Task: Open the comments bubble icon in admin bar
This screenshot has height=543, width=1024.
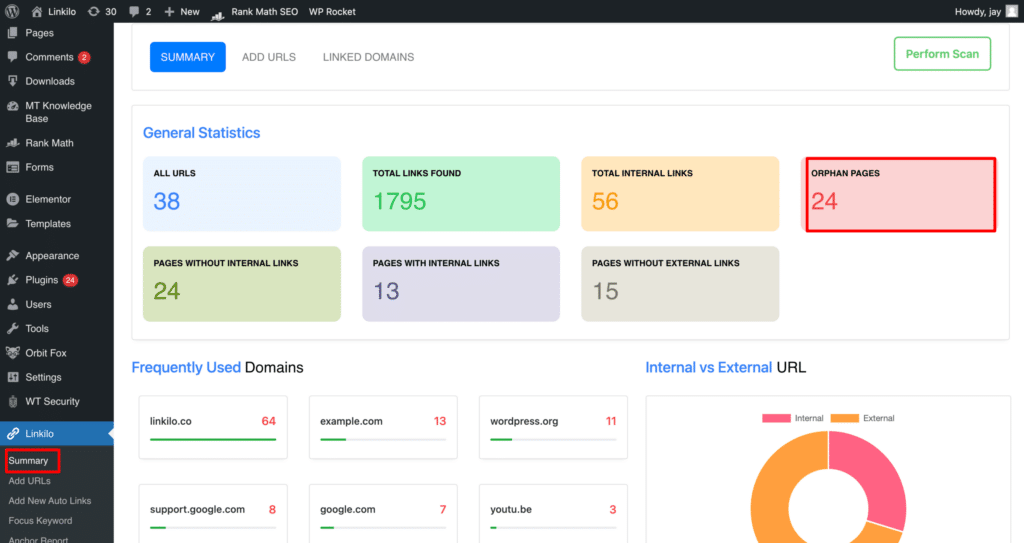Action: coord(134,12)
